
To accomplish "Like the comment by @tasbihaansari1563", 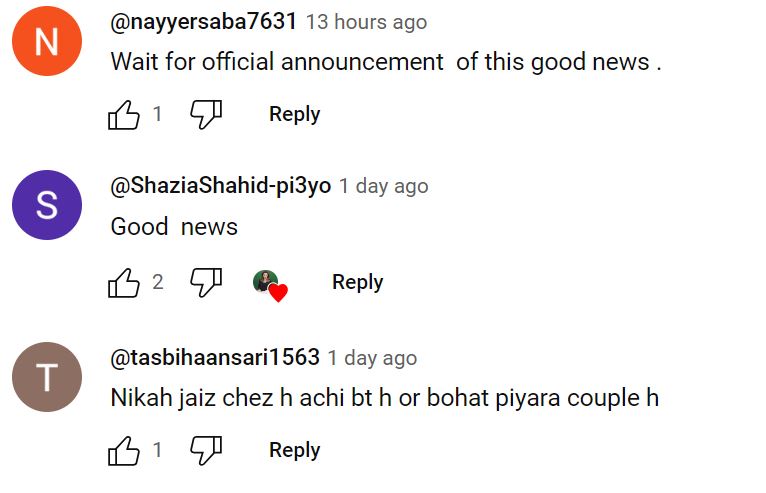I will pyautogui.click(x=124, y=450).
